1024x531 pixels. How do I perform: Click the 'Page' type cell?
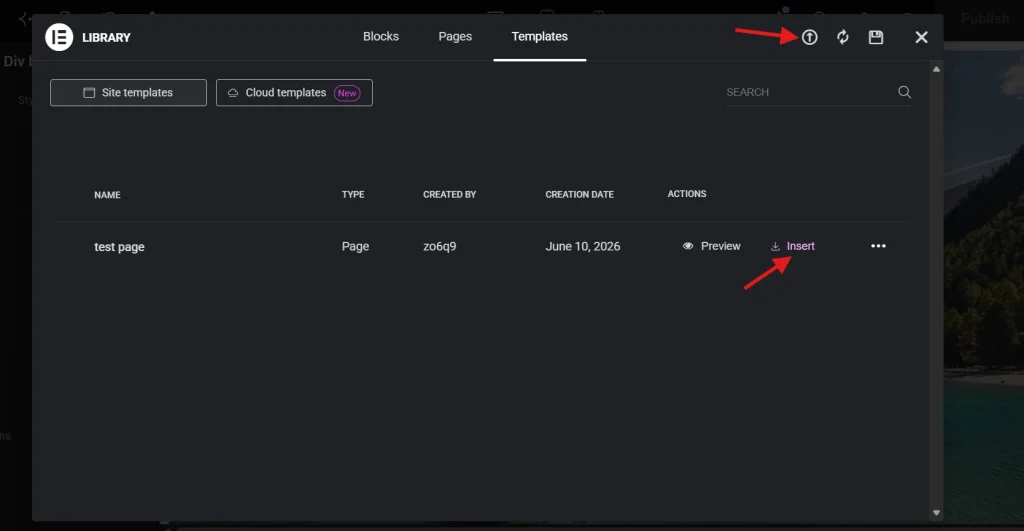coord(355,246)
